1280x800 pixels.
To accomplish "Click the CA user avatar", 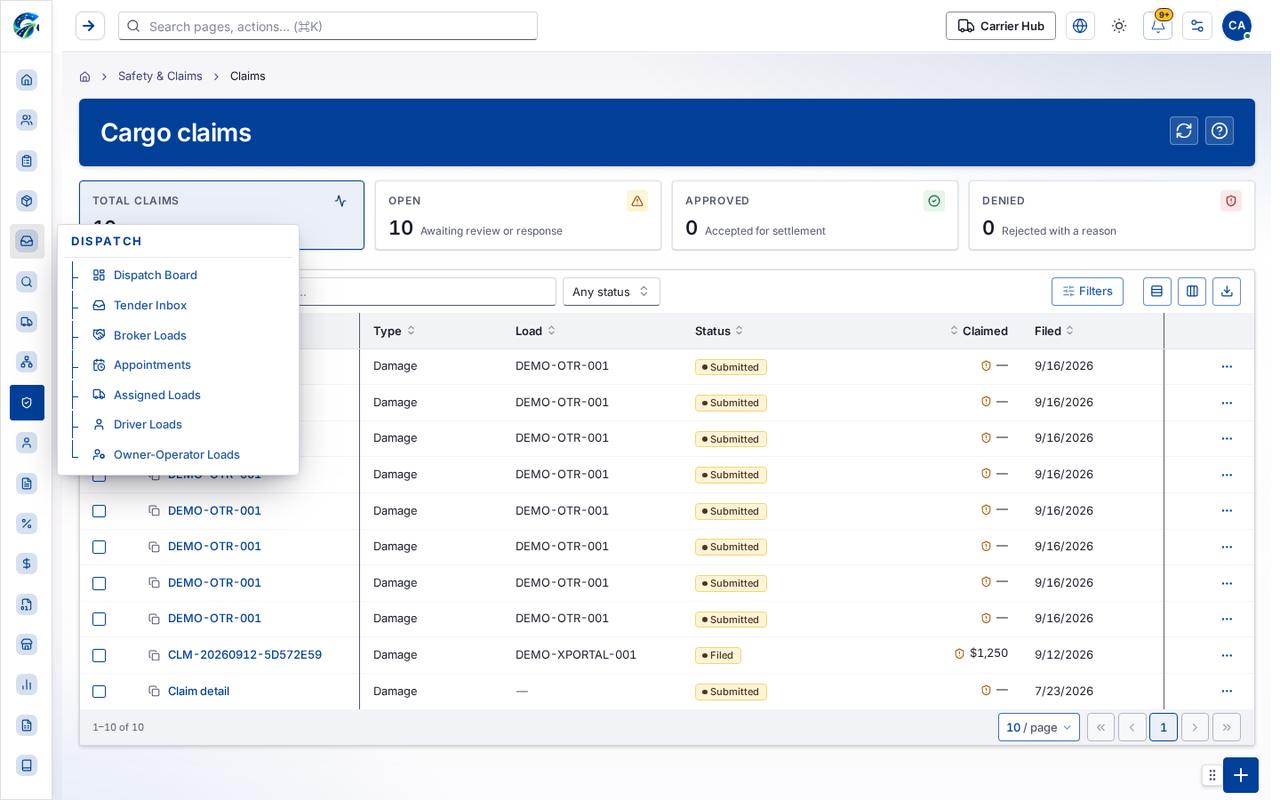I will (x=1236, y=26).
